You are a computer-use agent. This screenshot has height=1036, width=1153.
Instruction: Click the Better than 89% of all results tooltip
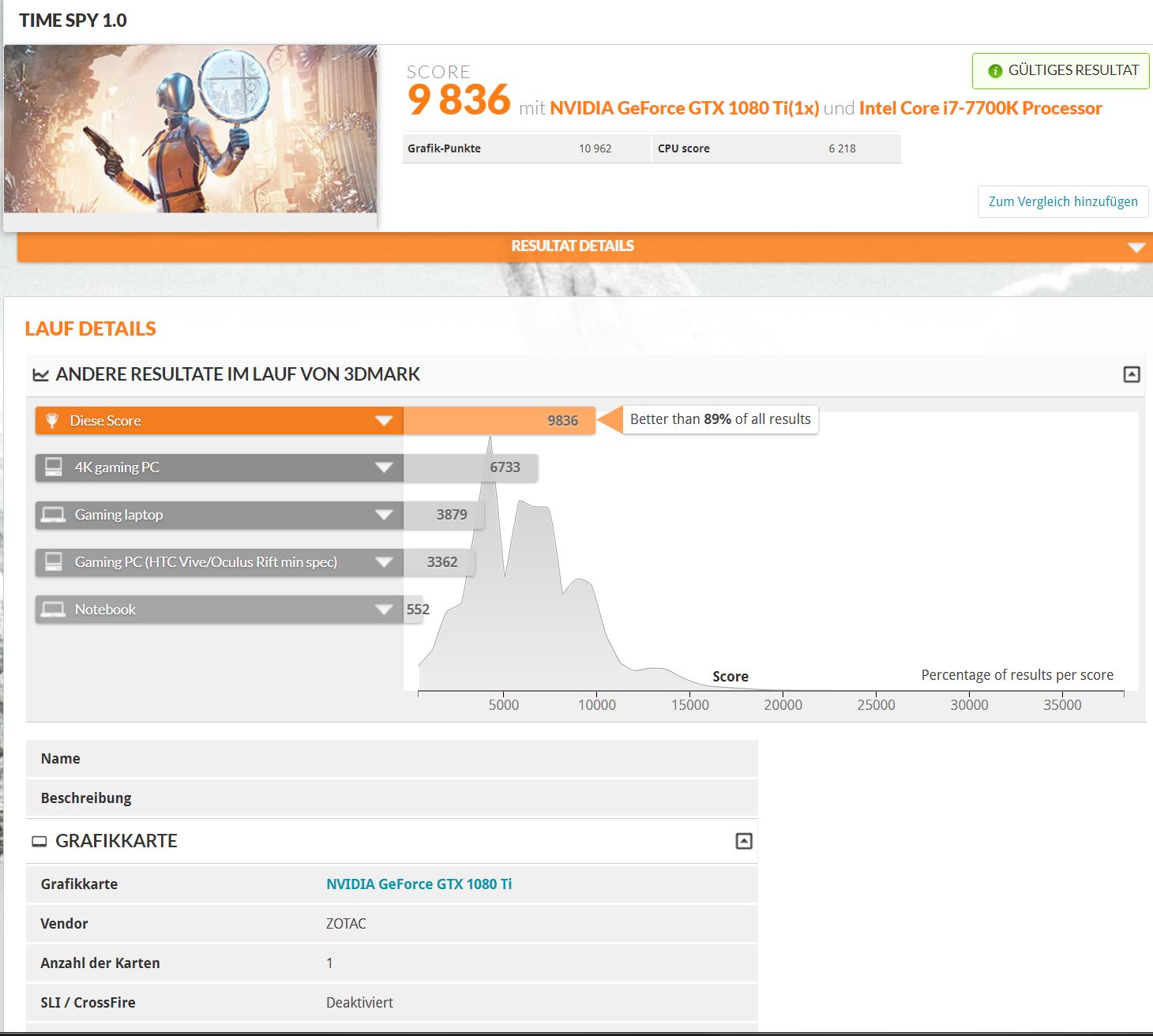(720, 419)
